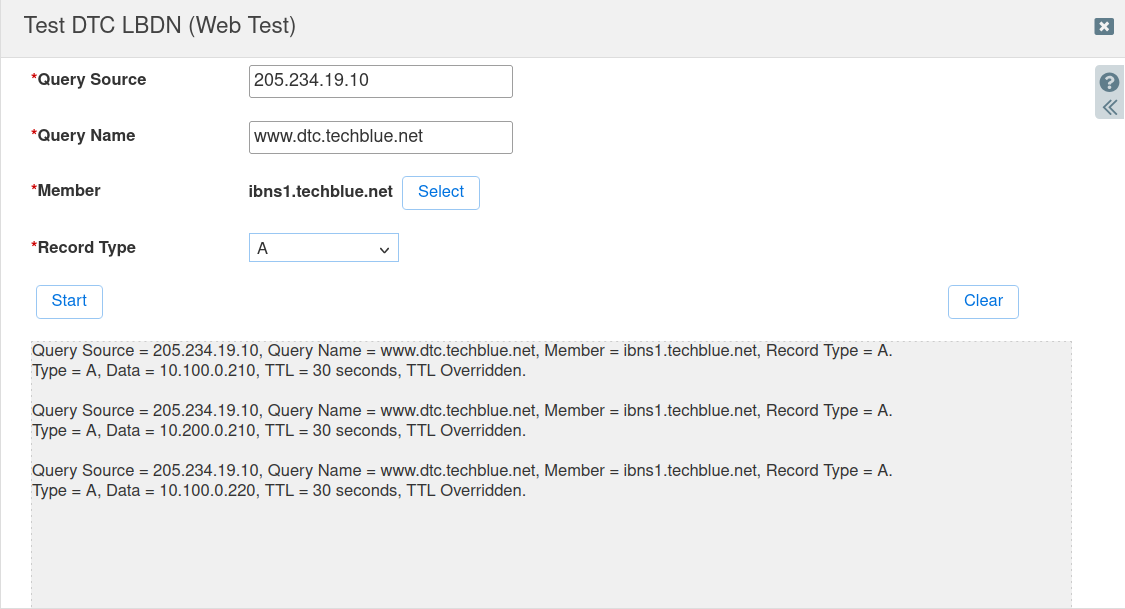
Task: Select the result showing Data = 10.200.0.210
Action: click(278, 430)
